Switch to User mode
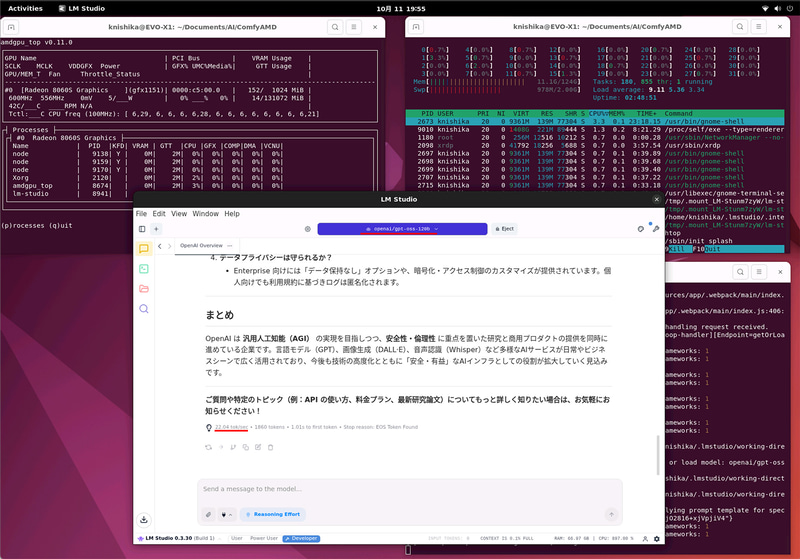The image size is (800, 559). [237, 538]
